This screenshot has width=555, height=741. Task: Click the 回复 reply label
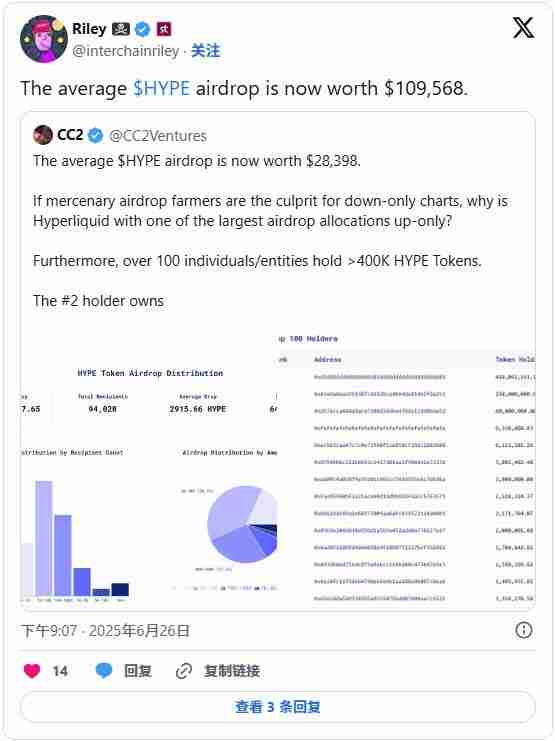click(x=138, y=671)
